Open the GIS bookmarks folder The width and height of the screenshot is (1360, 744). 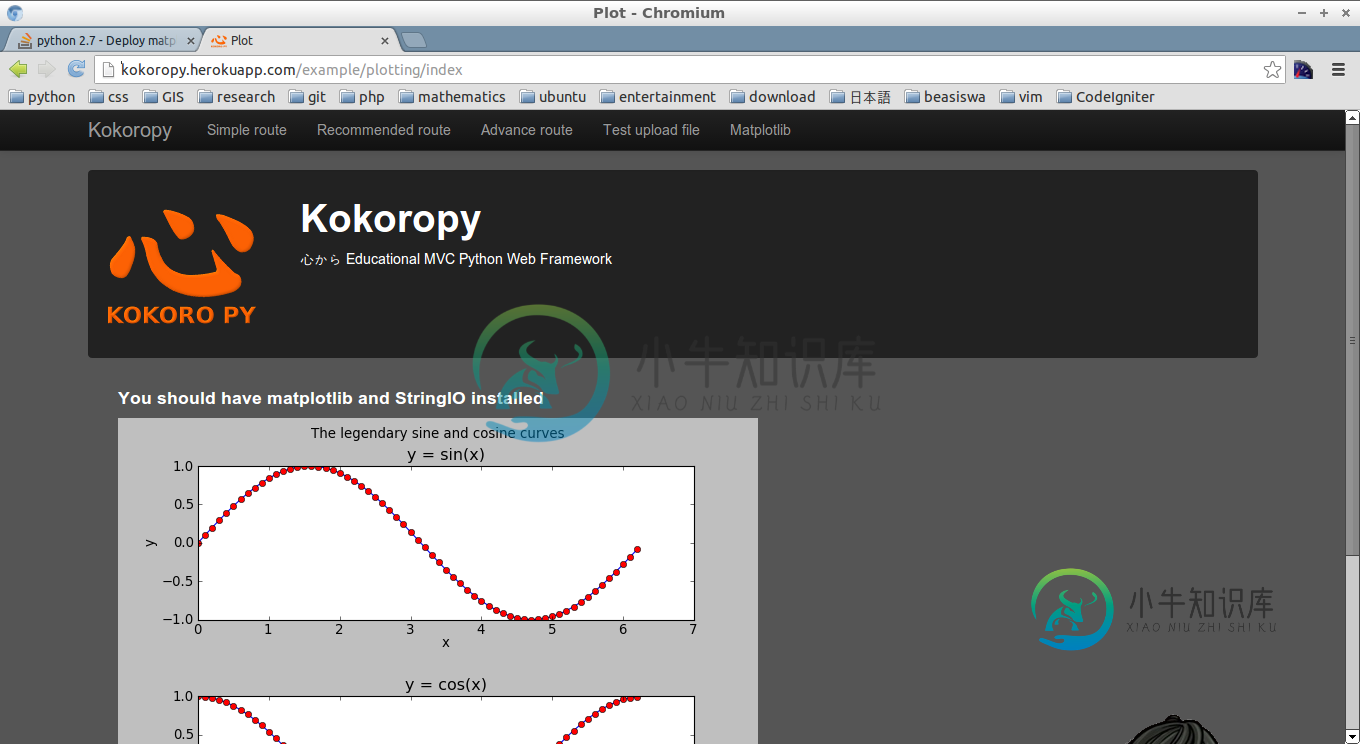coord(163,97)
